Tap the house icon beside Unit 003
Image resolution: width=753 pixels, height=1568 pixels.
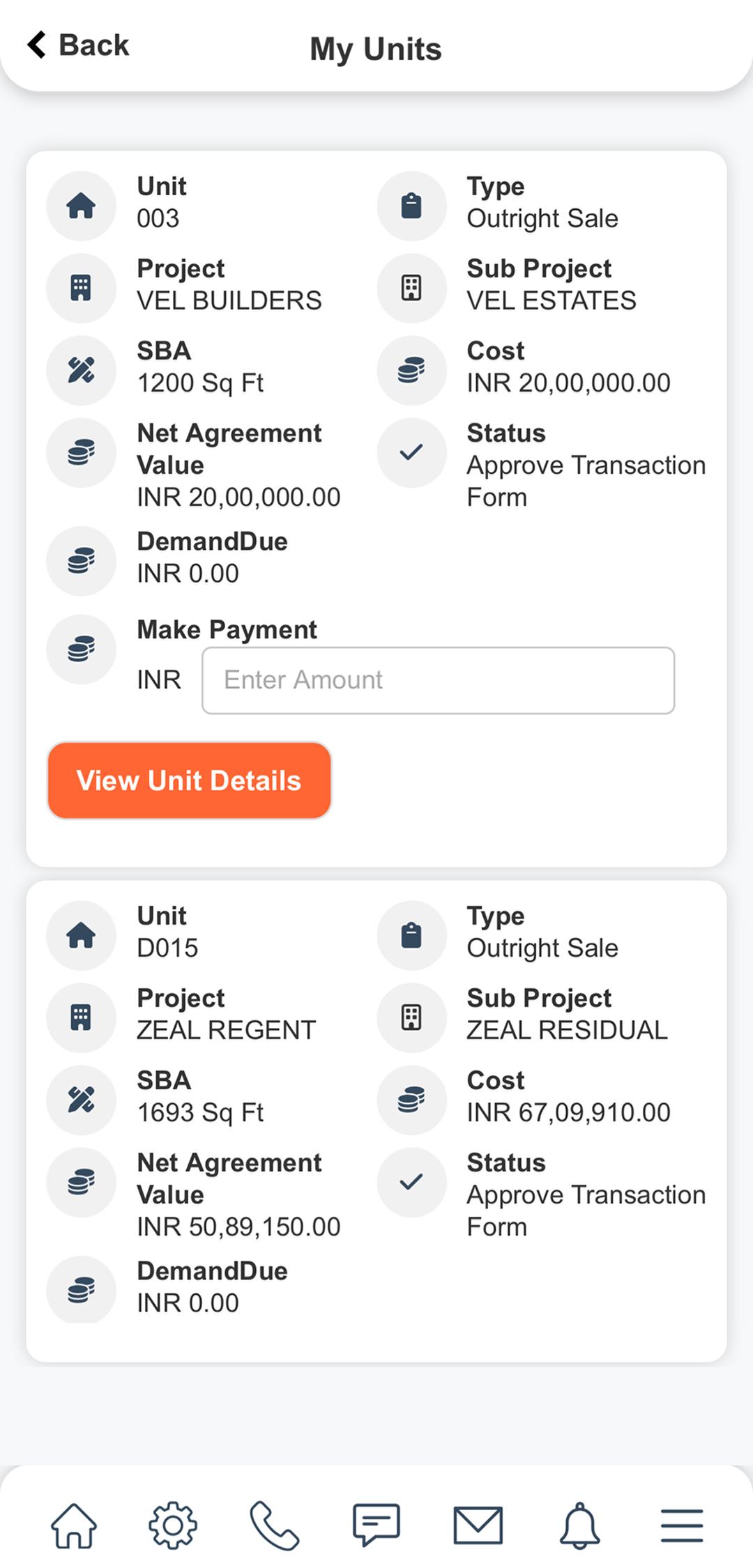[x=81, y=206]
